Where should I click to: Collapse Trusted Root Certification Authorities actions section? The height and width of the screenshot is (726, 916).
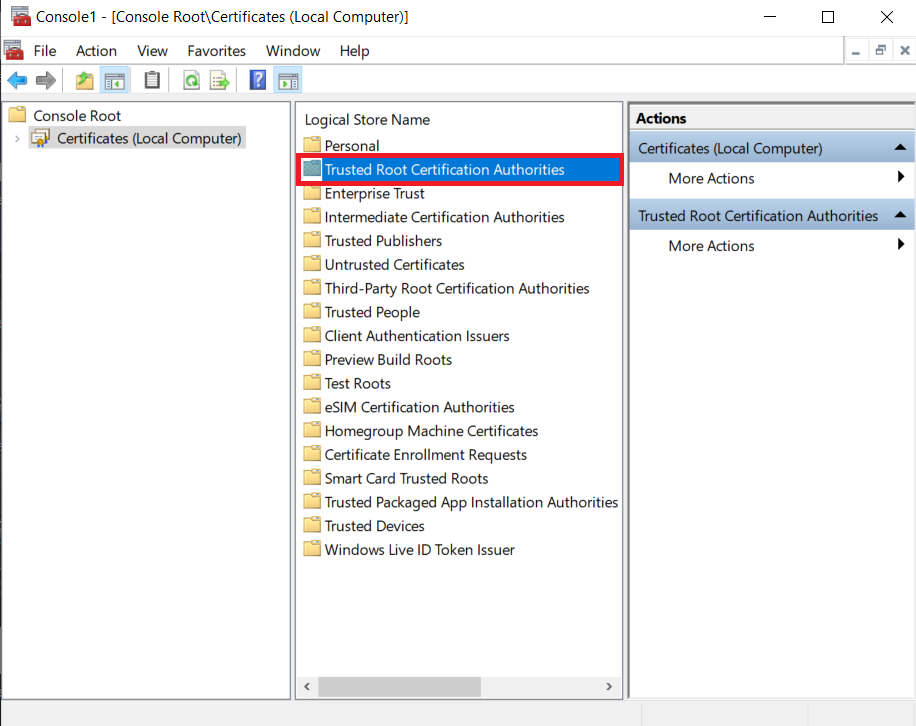click(900, 216)
